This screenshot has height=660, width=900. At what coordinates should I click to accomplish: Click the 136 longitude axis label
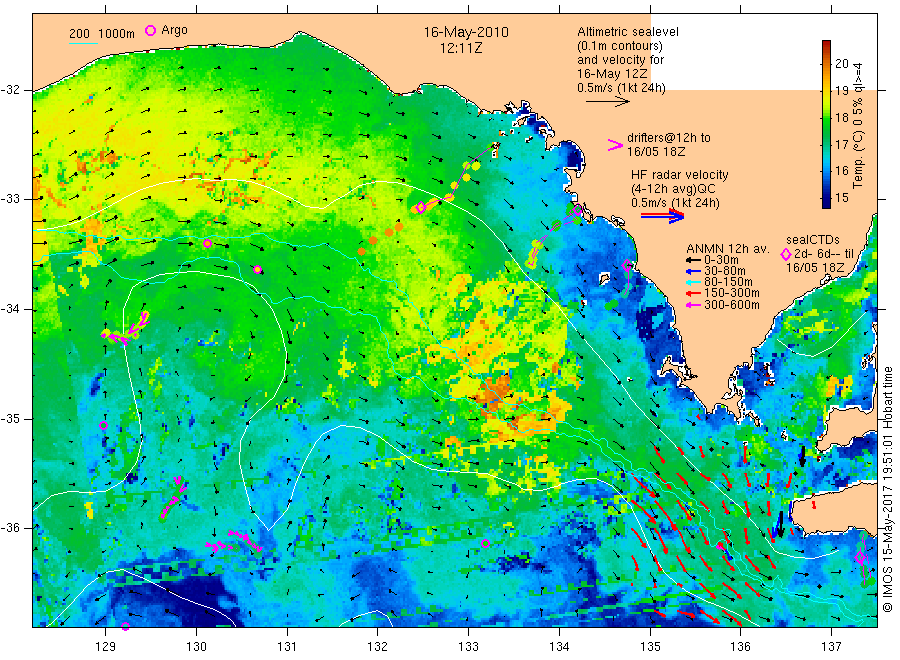click(740, 647)
